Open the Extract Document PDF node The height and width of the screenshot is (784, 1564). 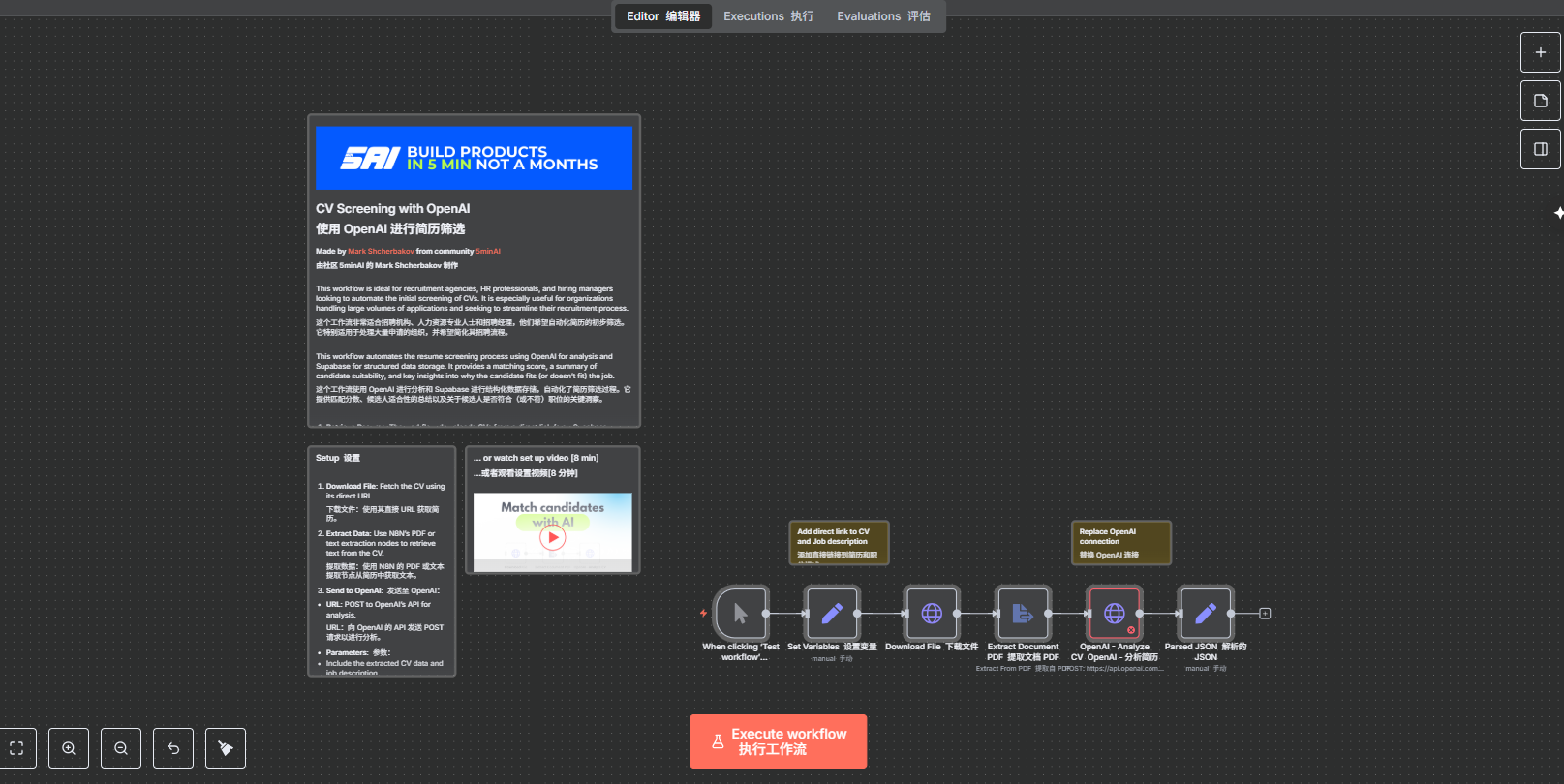1023,613
